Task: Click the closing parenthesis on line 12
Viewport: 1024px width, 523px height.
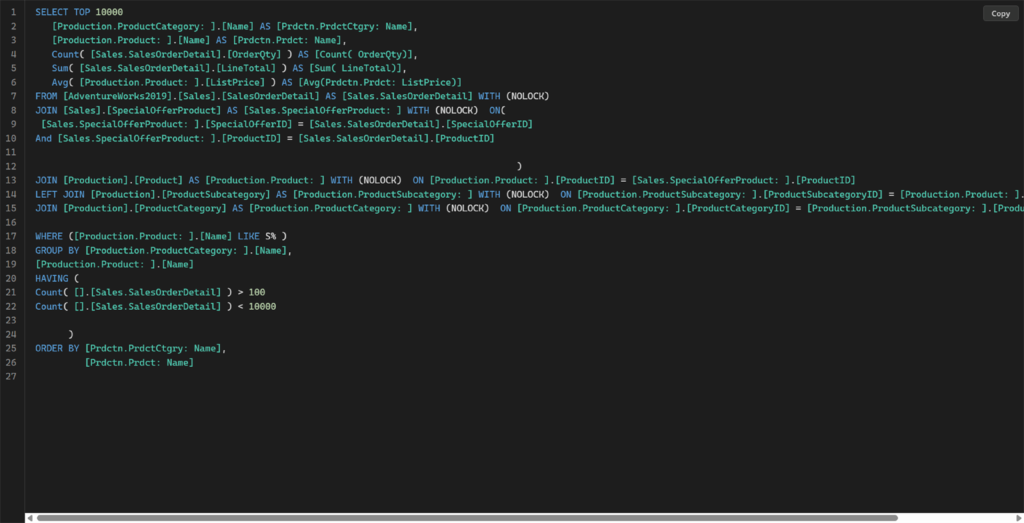Action: 519,166
